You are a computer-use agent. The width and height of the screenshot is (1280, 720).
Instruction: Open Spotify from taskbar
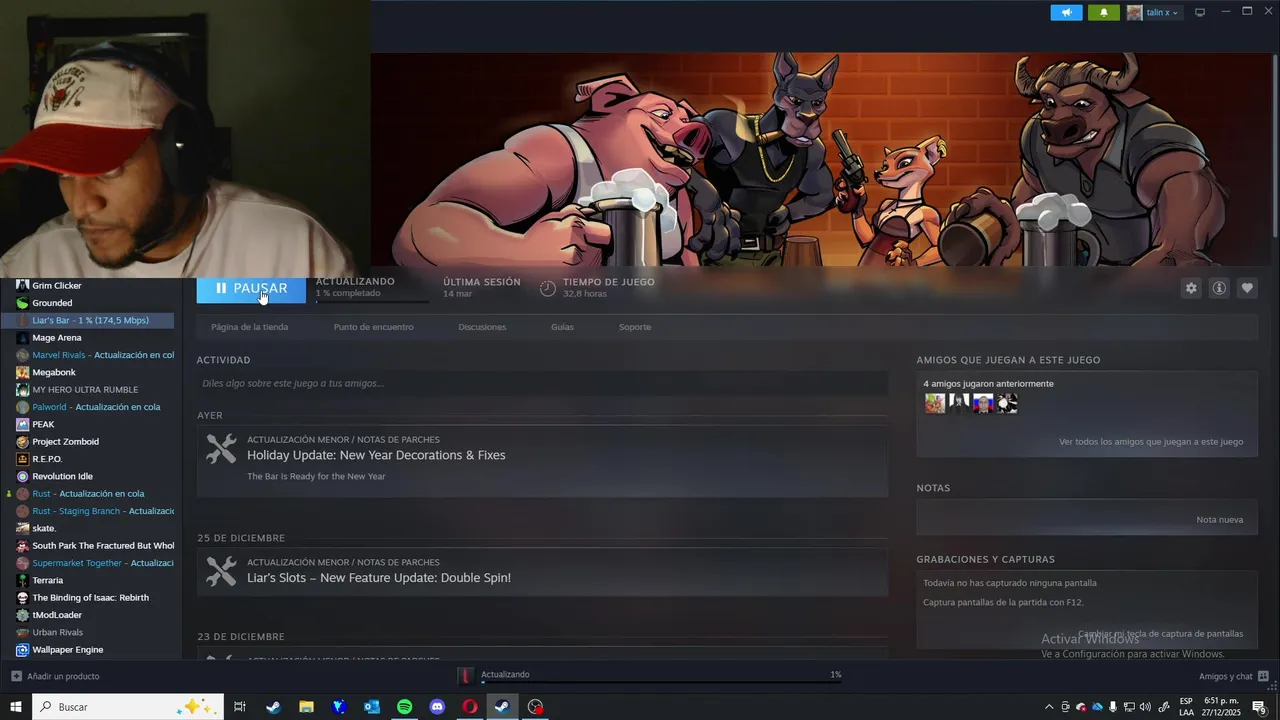point(405,707)
